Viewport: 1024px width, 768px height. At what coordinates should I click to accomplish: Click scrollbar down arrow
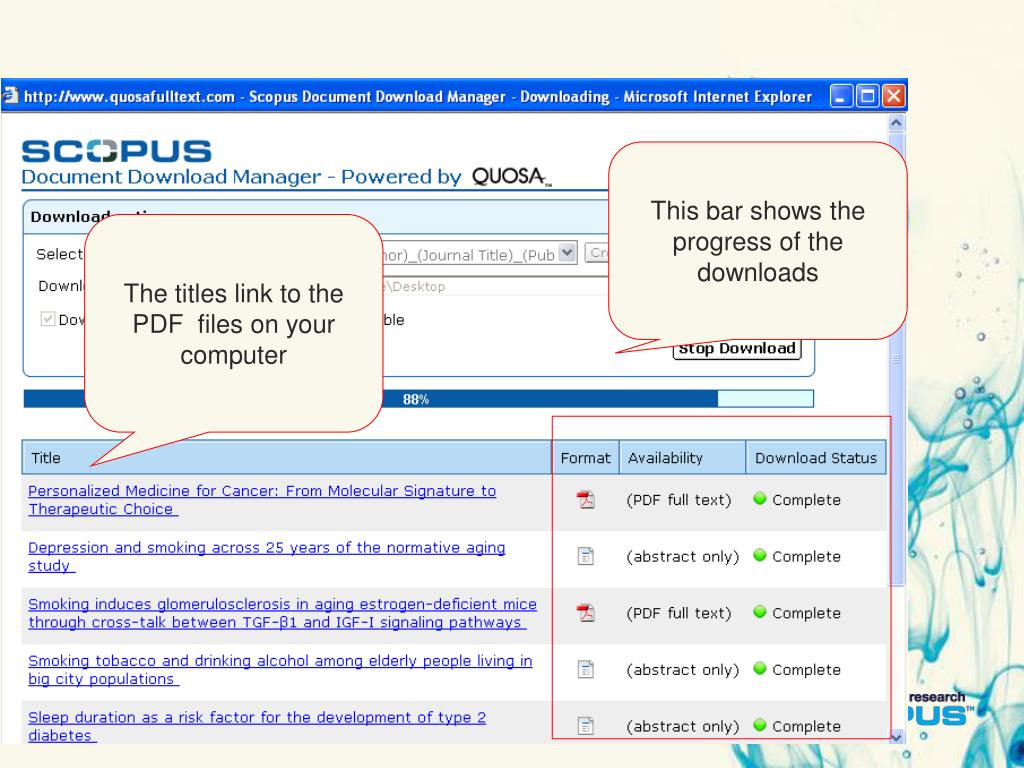coord(897,736)
